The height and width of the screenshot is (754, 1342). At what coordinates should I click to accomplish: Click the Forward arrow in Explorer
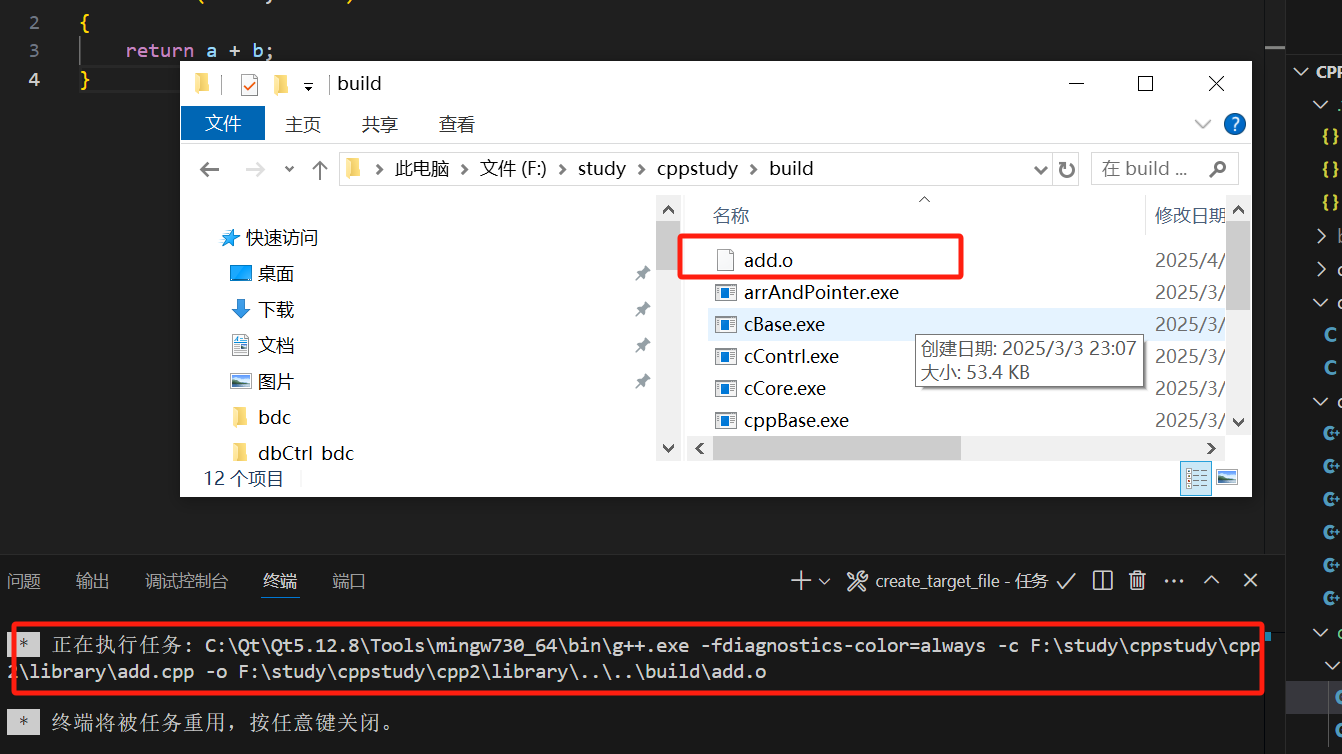point(255,169)
